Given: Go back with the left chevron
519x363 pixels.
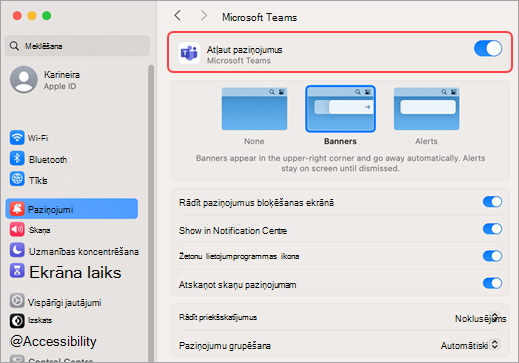Looking at the screenshot, I should click(x=178, y=15).
